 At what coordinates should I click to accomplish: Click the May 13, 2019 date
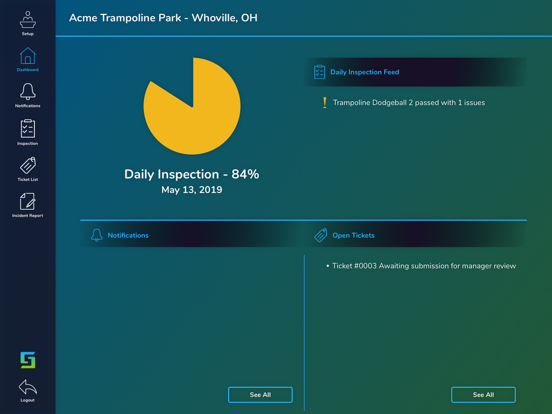tap(192, 190)
